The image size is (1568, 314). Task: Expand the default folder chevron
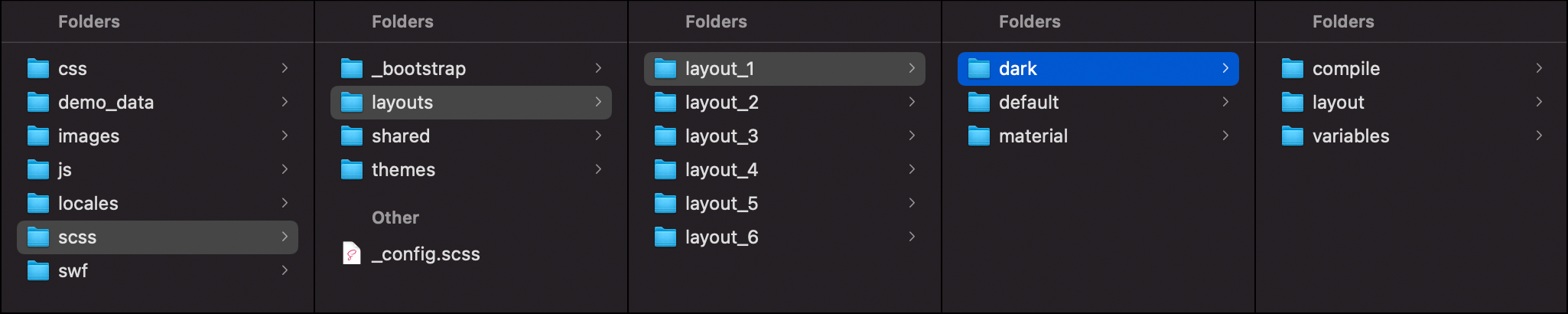click(1225, 102)
